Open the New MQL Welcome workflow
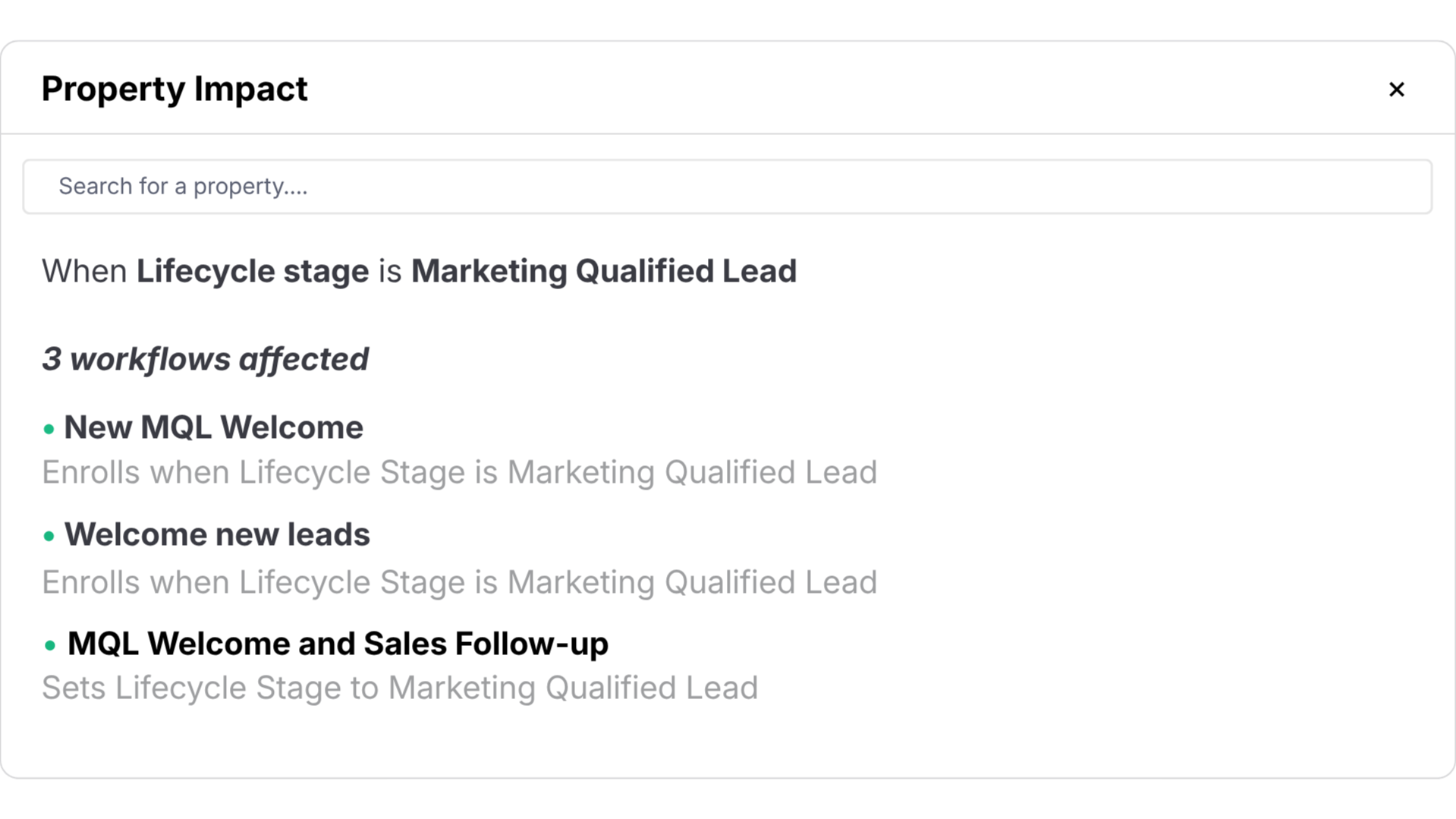The image size is (1456, 819). tap(214, 427)
